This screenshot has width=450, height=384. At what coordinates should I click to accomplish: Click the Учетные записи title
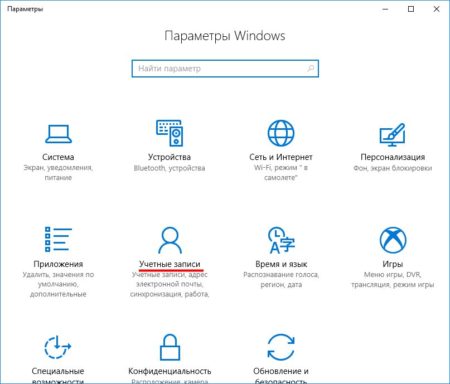click(x=170, y=264)
